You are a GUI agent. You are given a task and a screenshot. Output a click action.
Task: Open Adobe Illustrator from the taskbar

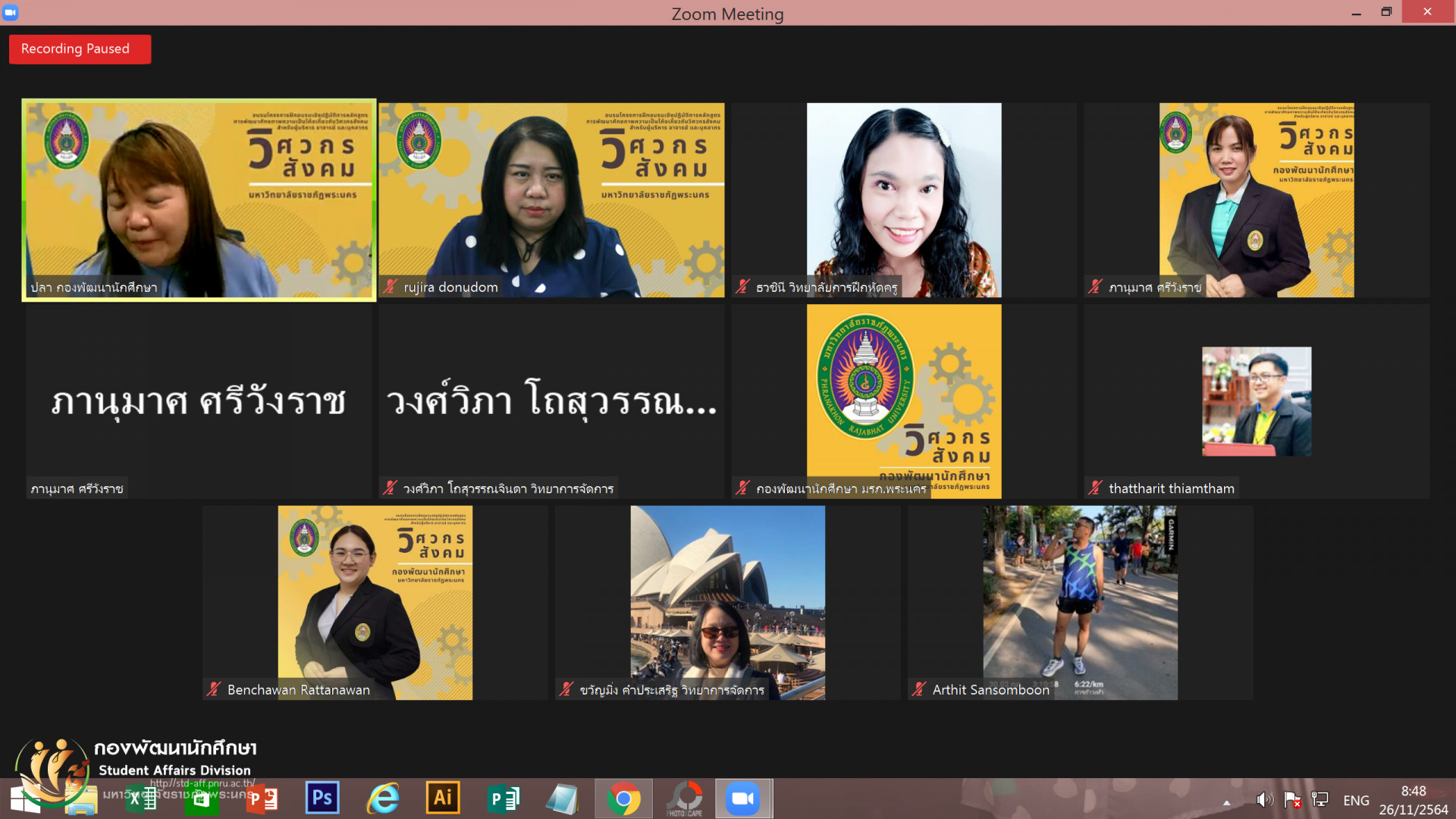tap(443, 798)
